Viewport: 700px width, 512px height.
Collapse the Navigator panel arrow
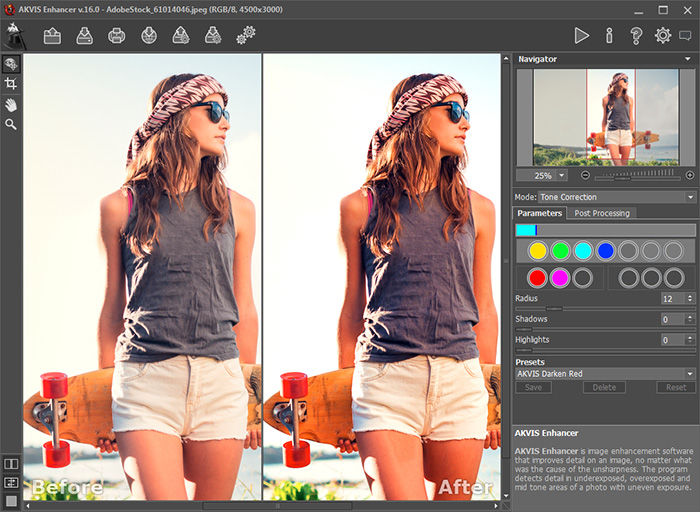(x=688, y=59)
